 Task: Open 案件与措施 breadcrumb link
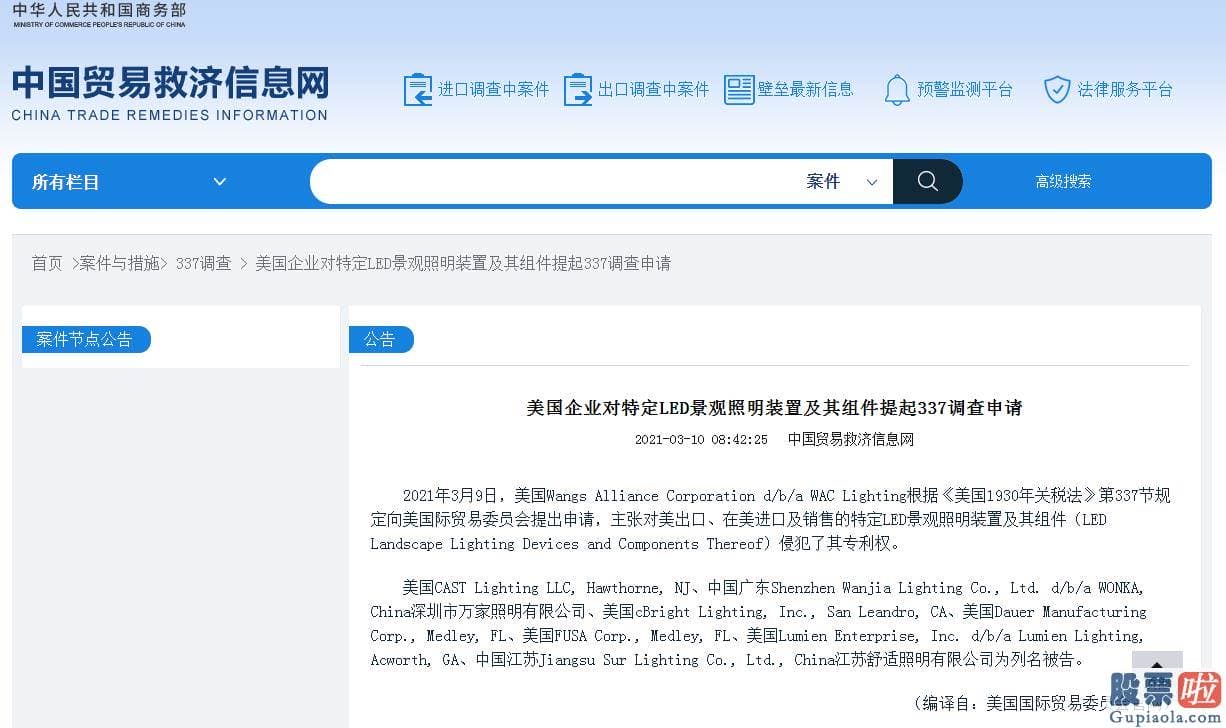tap(120, 263)
